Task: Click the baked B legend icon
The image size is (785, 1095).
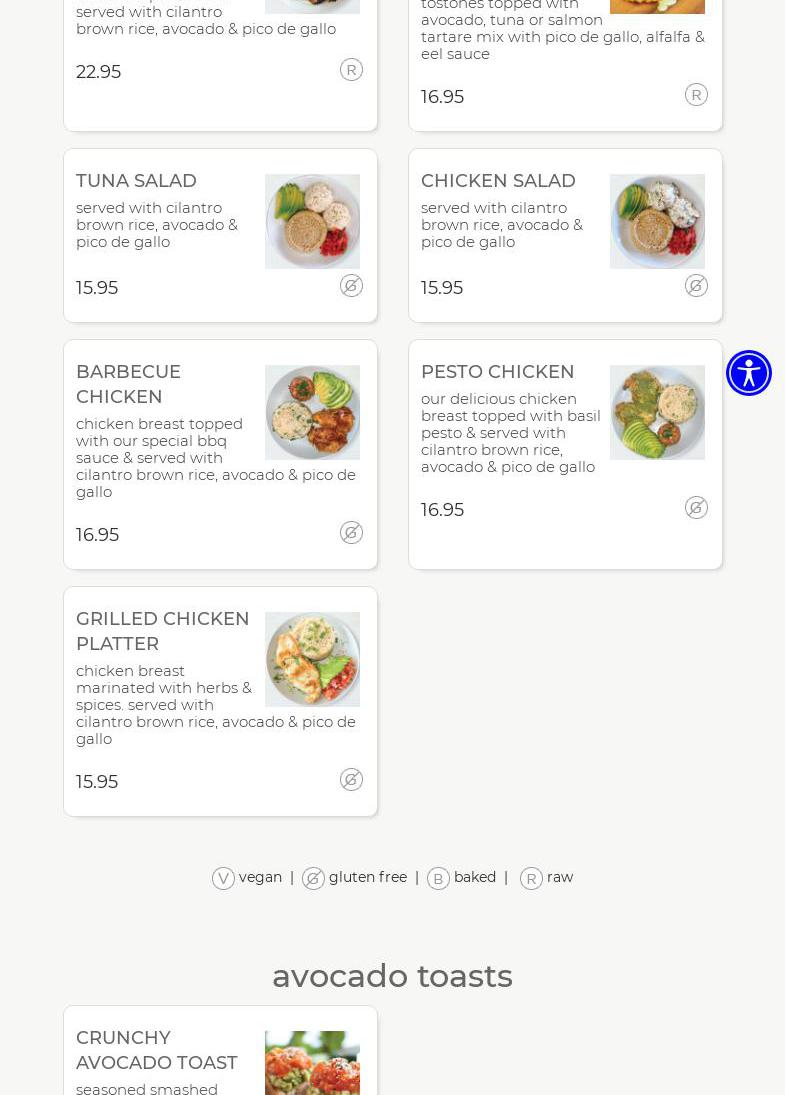Action: (x=438, y=878)
